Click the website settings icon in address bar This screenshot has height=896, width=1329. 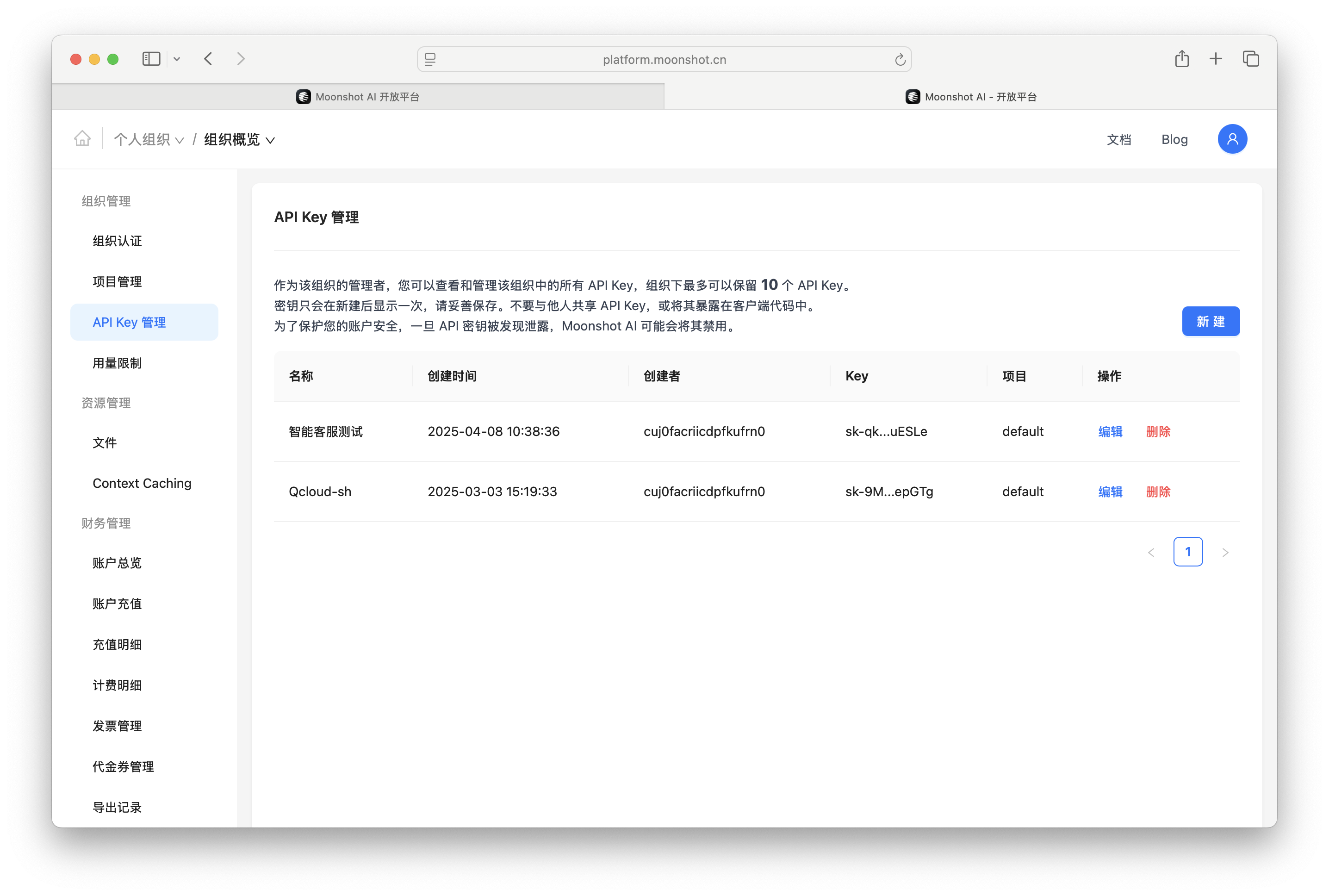click(x=430, y=59)
